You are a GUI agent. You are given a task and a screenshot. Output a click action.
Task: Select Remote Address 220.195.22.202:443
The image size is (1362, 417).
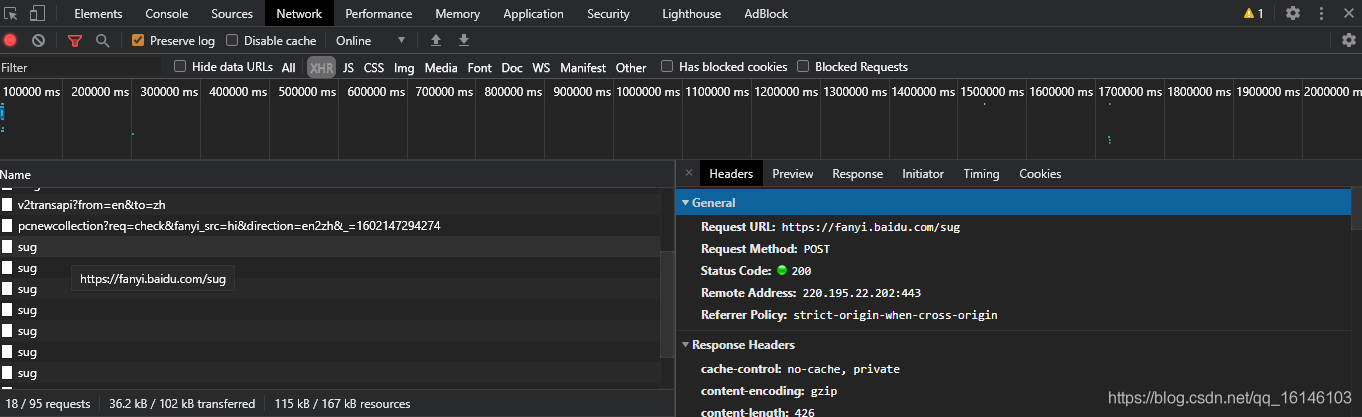point(862,294)
